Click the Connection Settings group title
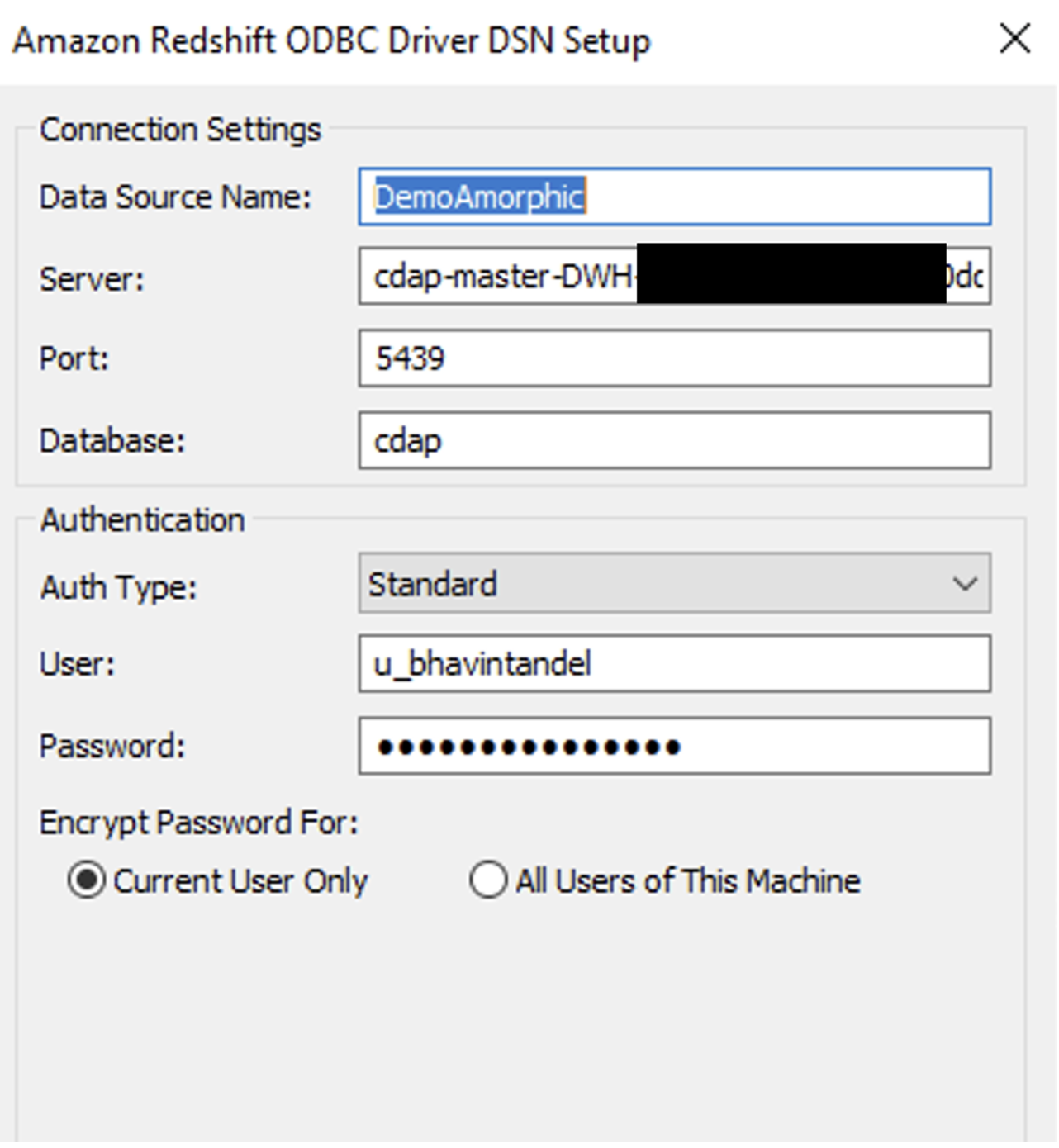Viewport: 1059px width, 1148px height. pos(180,130)
